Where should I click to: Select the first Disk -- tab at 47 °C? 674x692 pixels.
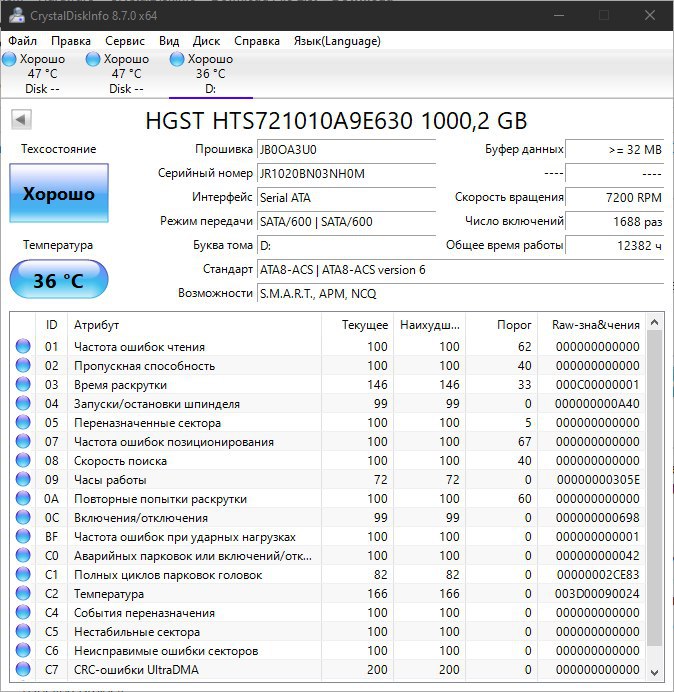pos(42,74)
